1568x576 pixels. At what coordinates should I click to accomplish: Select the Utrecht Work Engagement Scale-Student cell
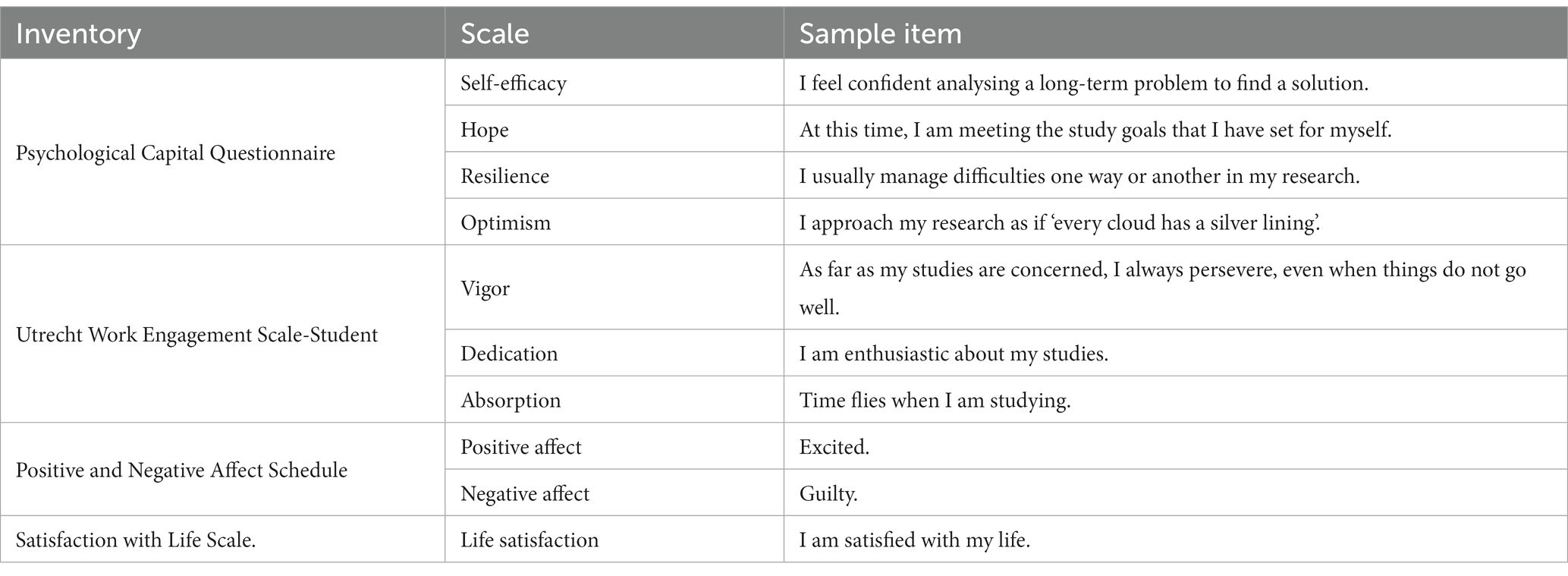click(222, 334)
